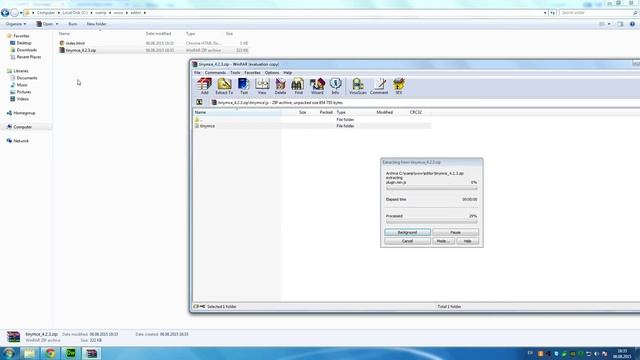The height and width of the screenshot is (360, 640).
Task: Click New folder in the Explorer toolbar
Action: 96,24
